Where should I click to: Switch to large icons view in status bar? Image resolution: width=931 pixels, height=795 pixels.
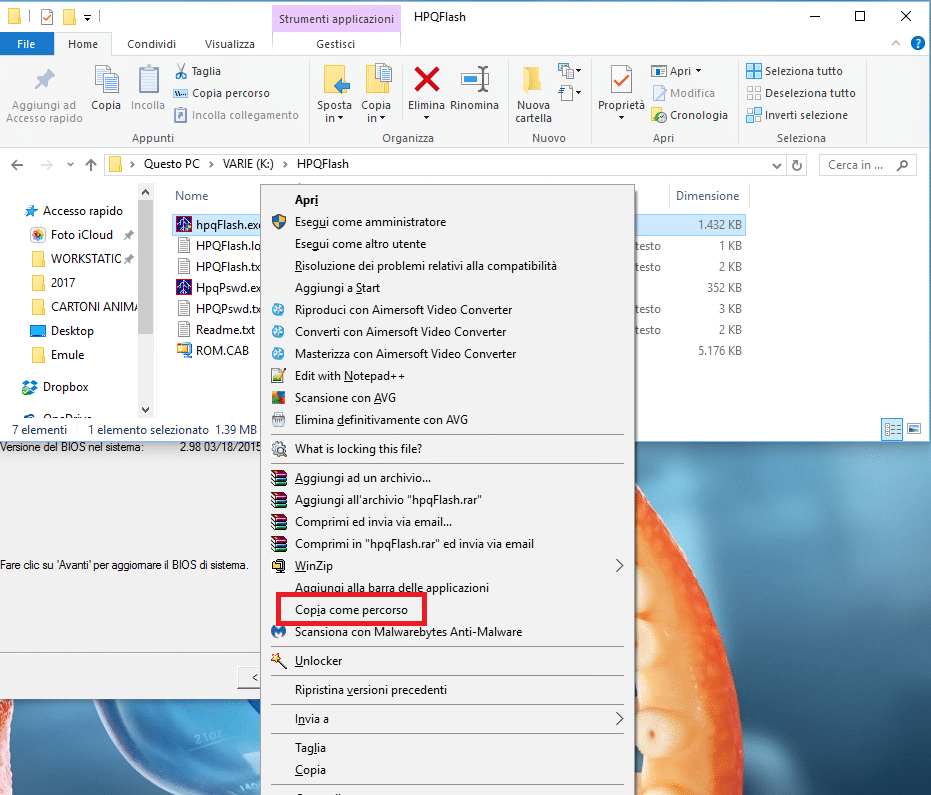point(914,429)
